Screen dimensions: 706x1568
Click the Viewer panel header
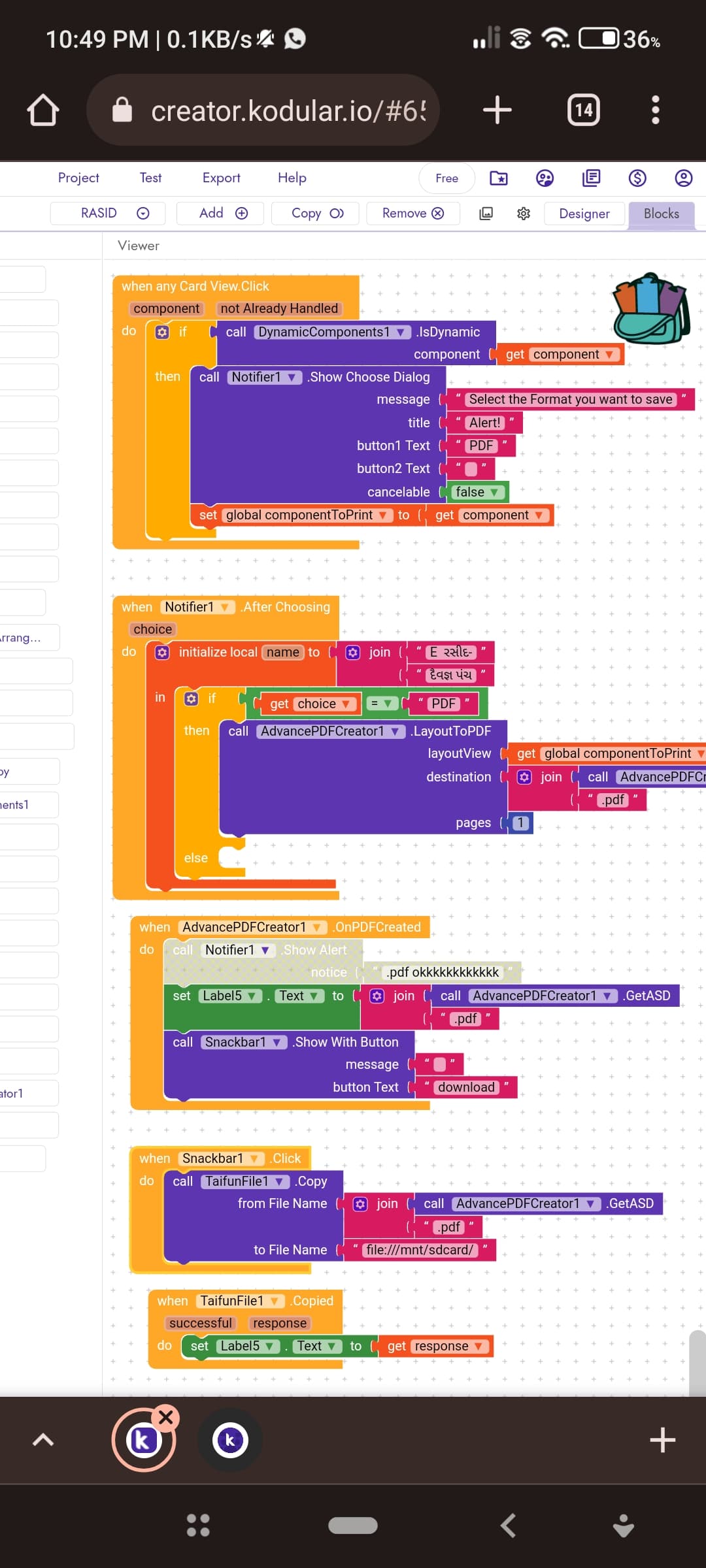139,246
